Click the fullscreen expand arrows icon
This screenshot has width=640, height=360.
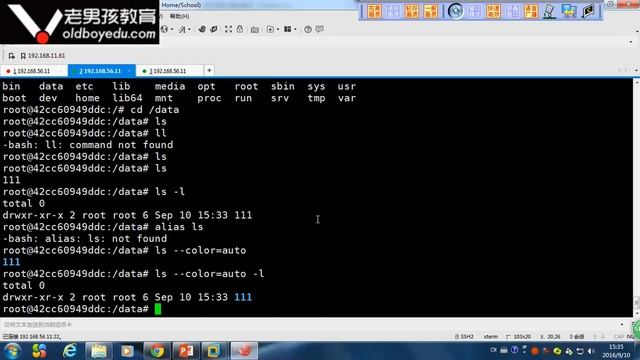[x=228, y=29]
